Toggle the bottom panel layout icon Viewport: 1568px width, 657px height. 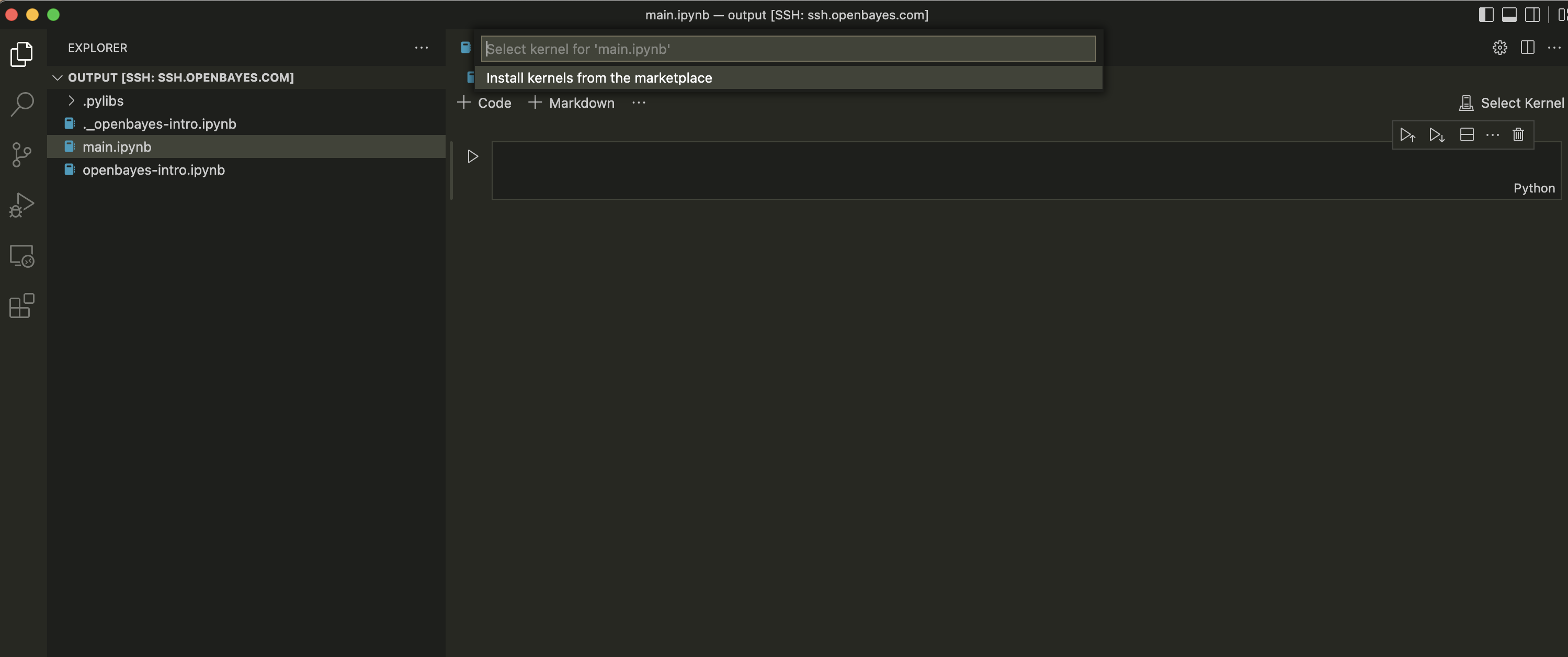1509,15
